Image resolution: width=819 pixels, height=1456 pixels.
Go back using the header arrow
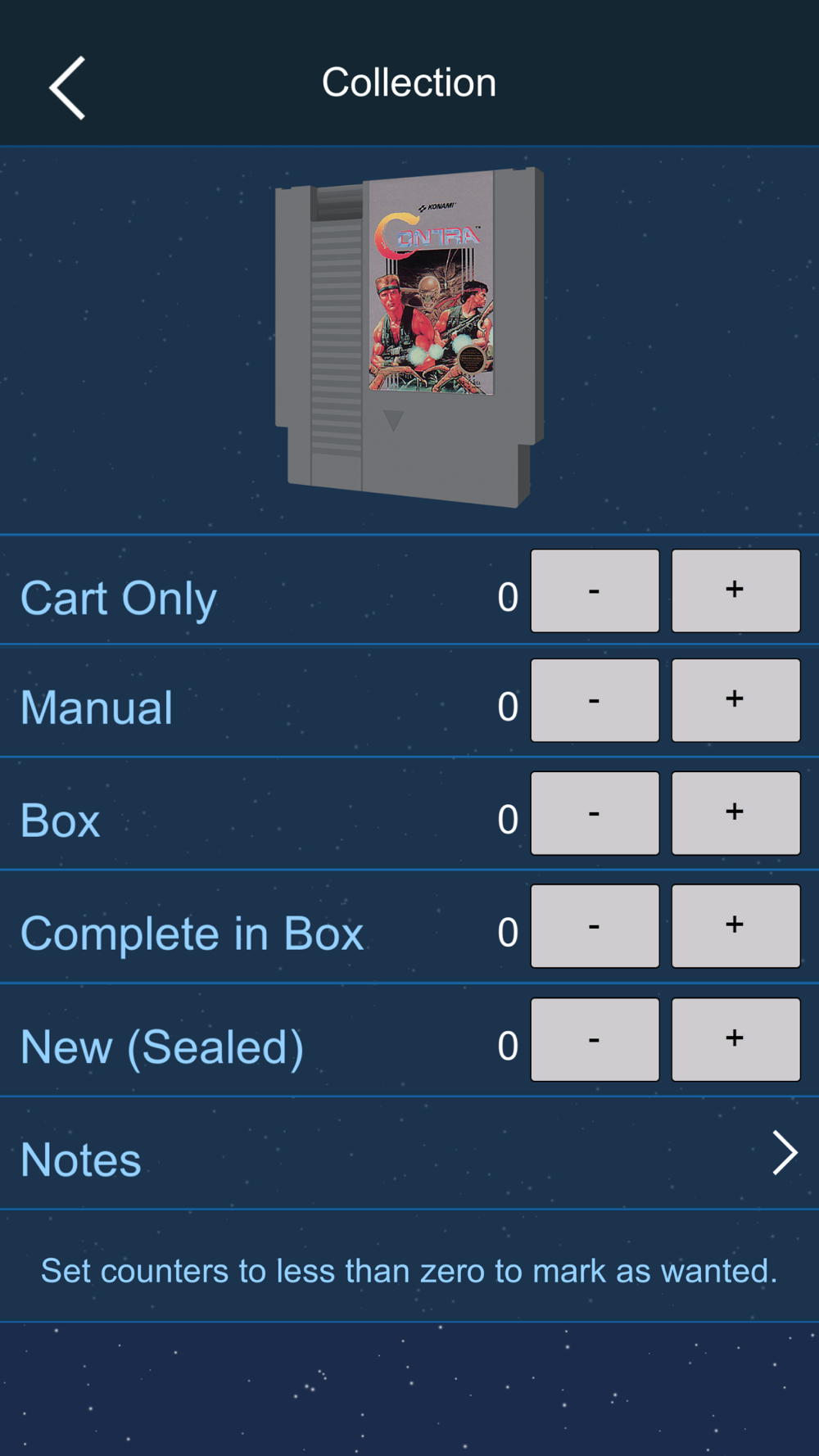(x=67, y=88)
